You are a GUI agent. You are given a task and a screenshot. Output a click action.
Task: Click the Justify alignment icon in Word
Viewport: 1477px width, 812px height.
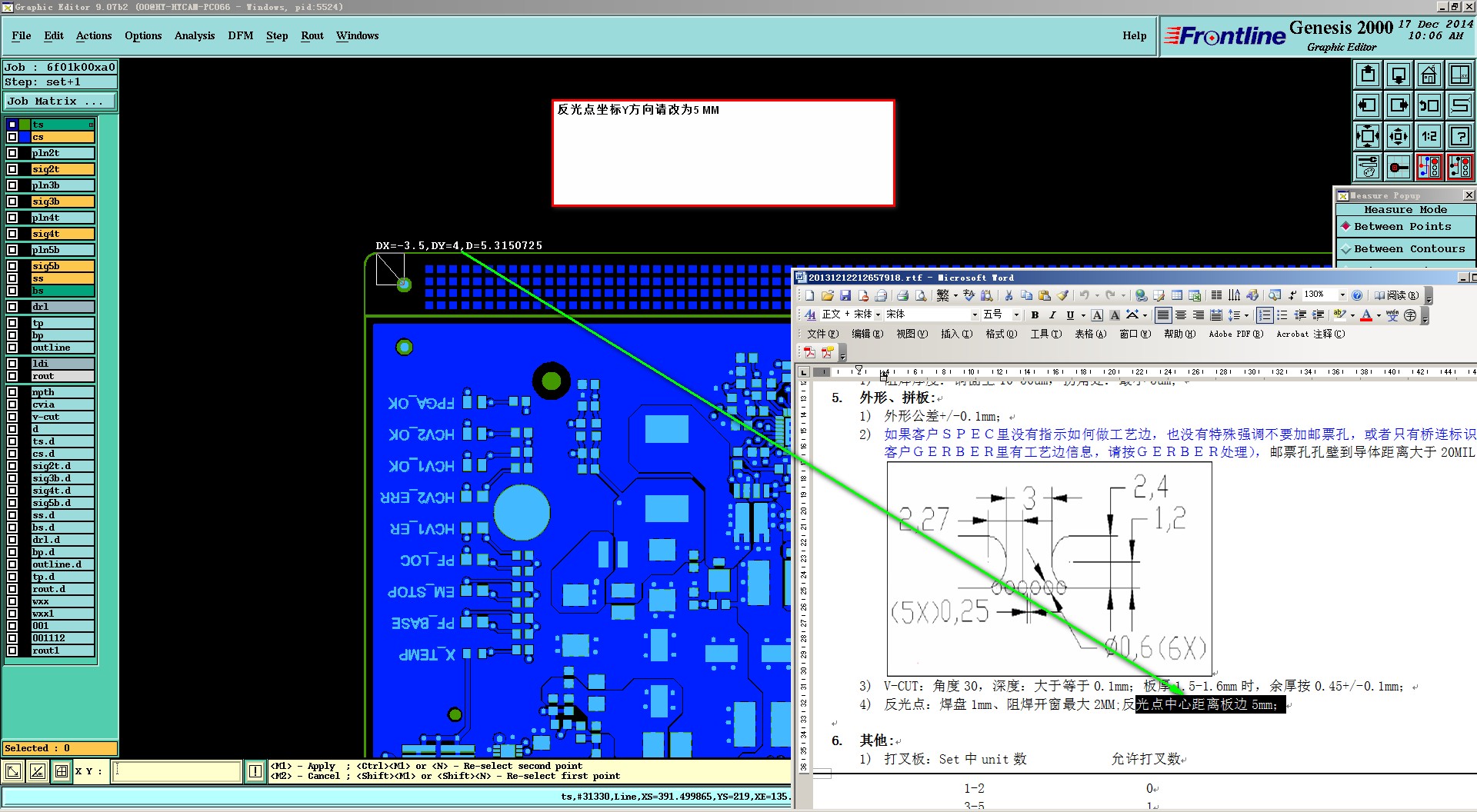(x=1163, y=314)
